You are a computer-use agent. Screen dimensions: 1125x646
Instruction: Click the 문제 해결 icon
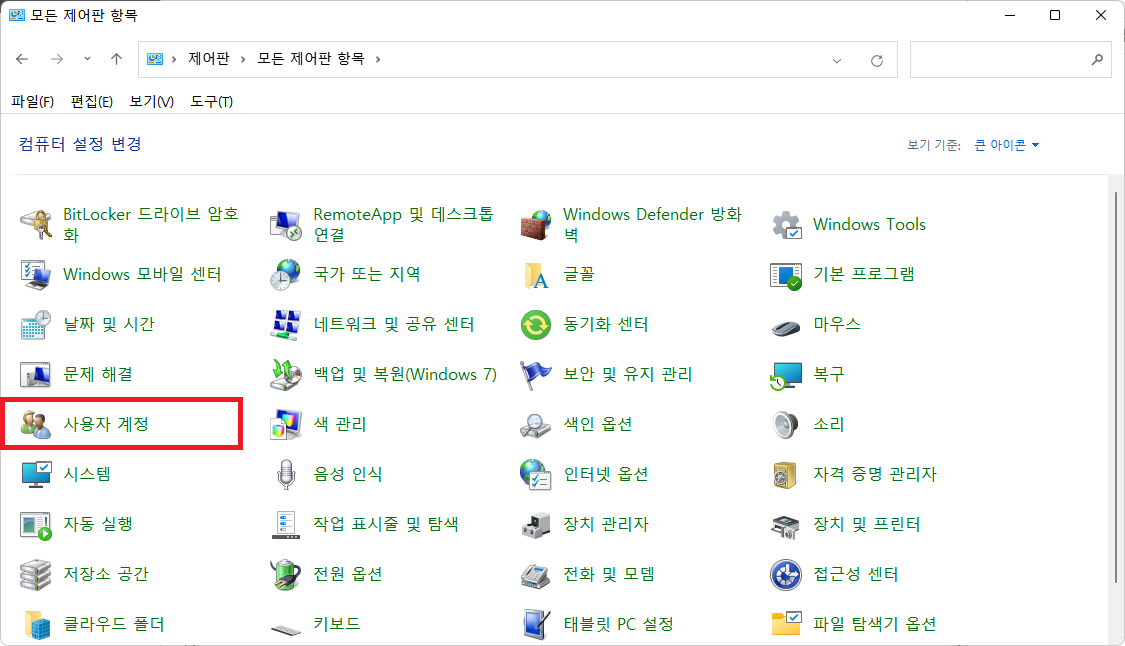35,375
